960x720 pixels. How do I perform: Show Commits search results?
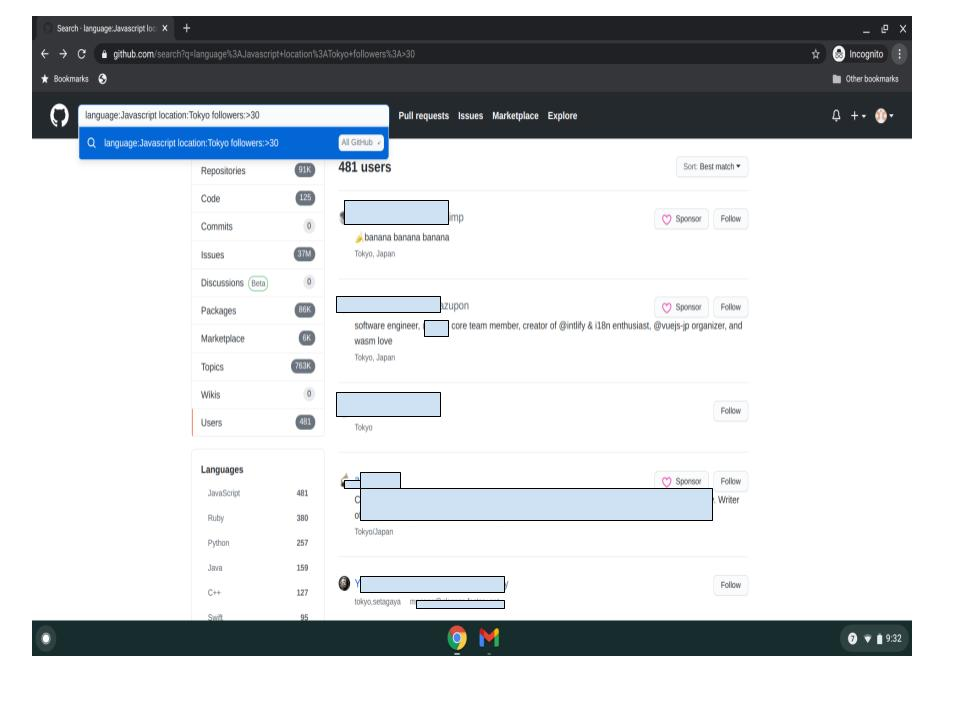pyautogui.click(x=258, y=227)
